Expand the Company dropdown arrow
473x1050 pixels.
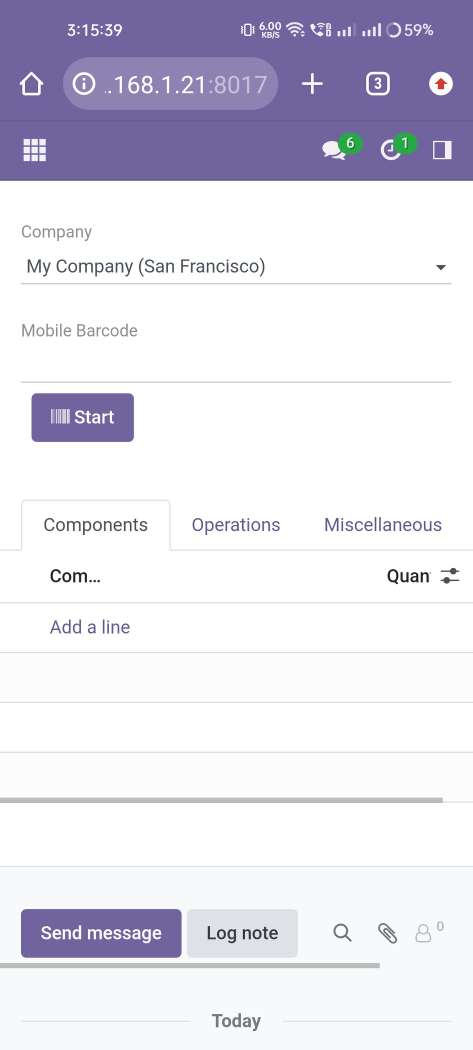pos(441,267)
